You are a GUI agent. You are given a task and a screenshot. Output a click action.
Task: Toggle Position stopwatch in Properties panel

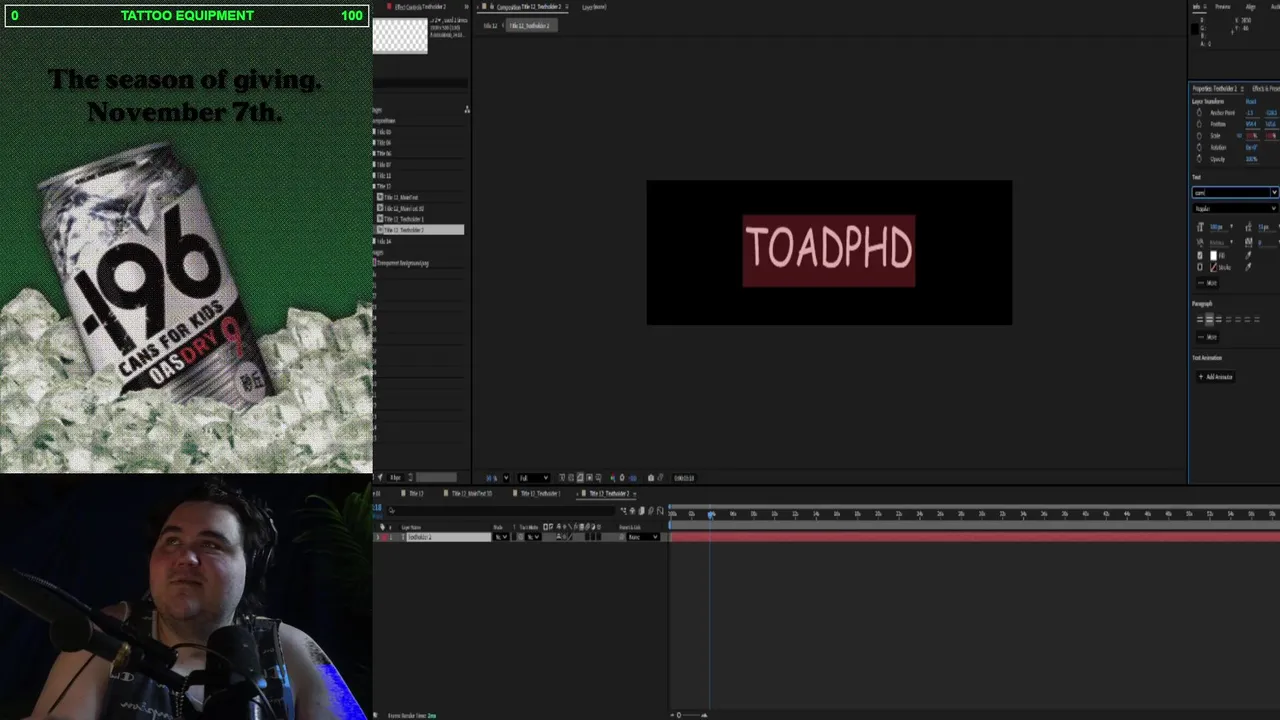[1200, 124]
